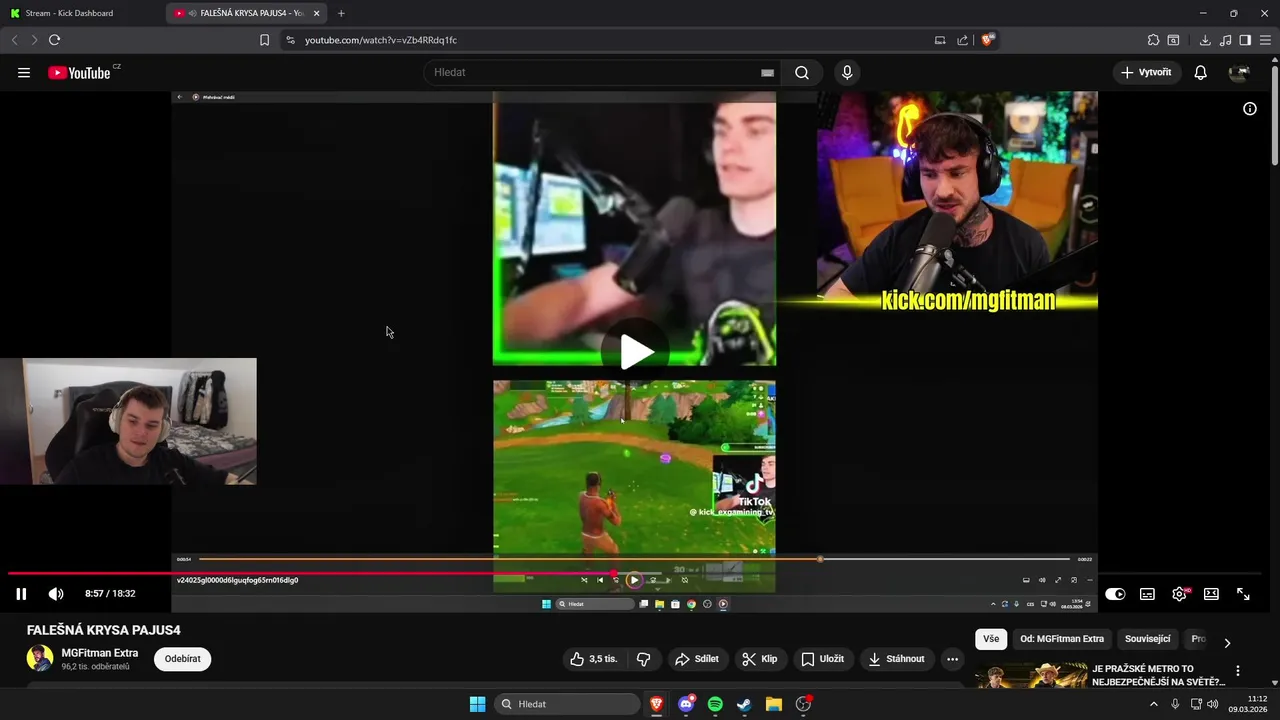Open Brave Shields lion icon

[988, 40]
